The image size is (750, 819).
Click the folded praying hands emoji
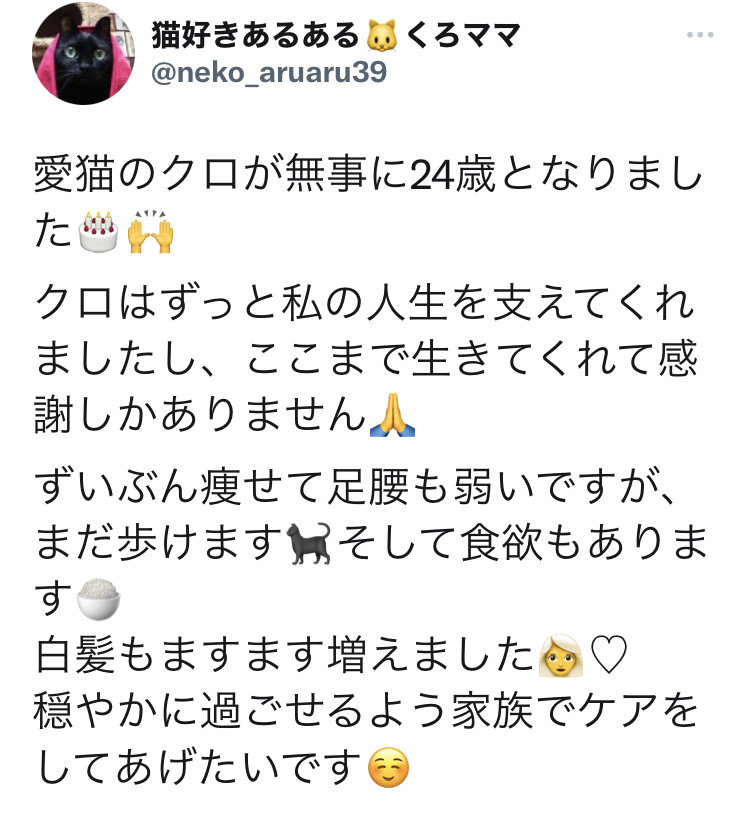point(392,415)
